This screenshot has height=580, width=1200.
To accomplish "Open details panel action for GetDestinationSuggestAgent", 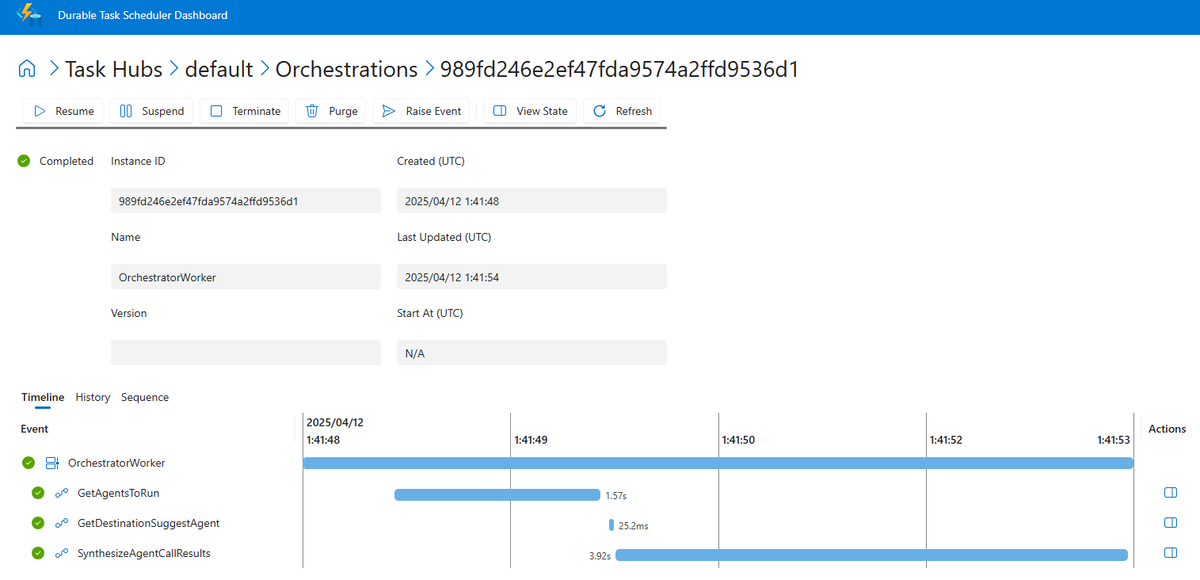I will coord(1170,523).
